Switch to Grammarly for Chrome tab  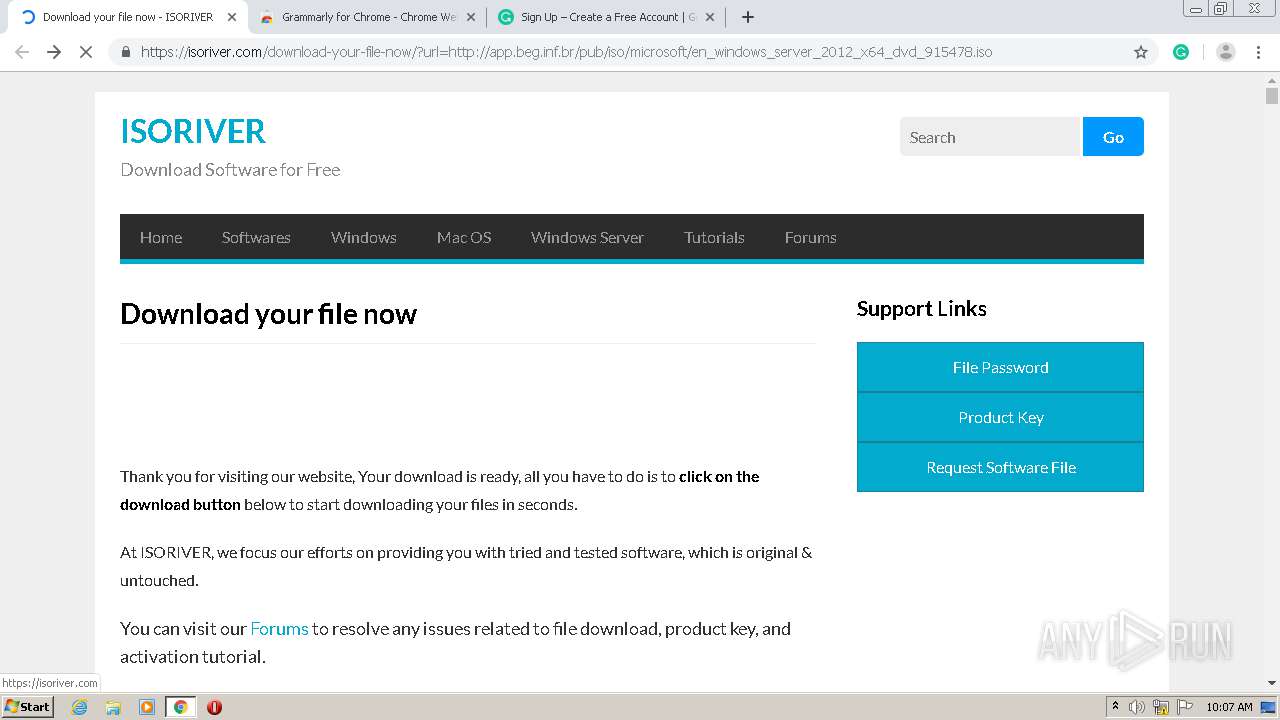point(366,17)
